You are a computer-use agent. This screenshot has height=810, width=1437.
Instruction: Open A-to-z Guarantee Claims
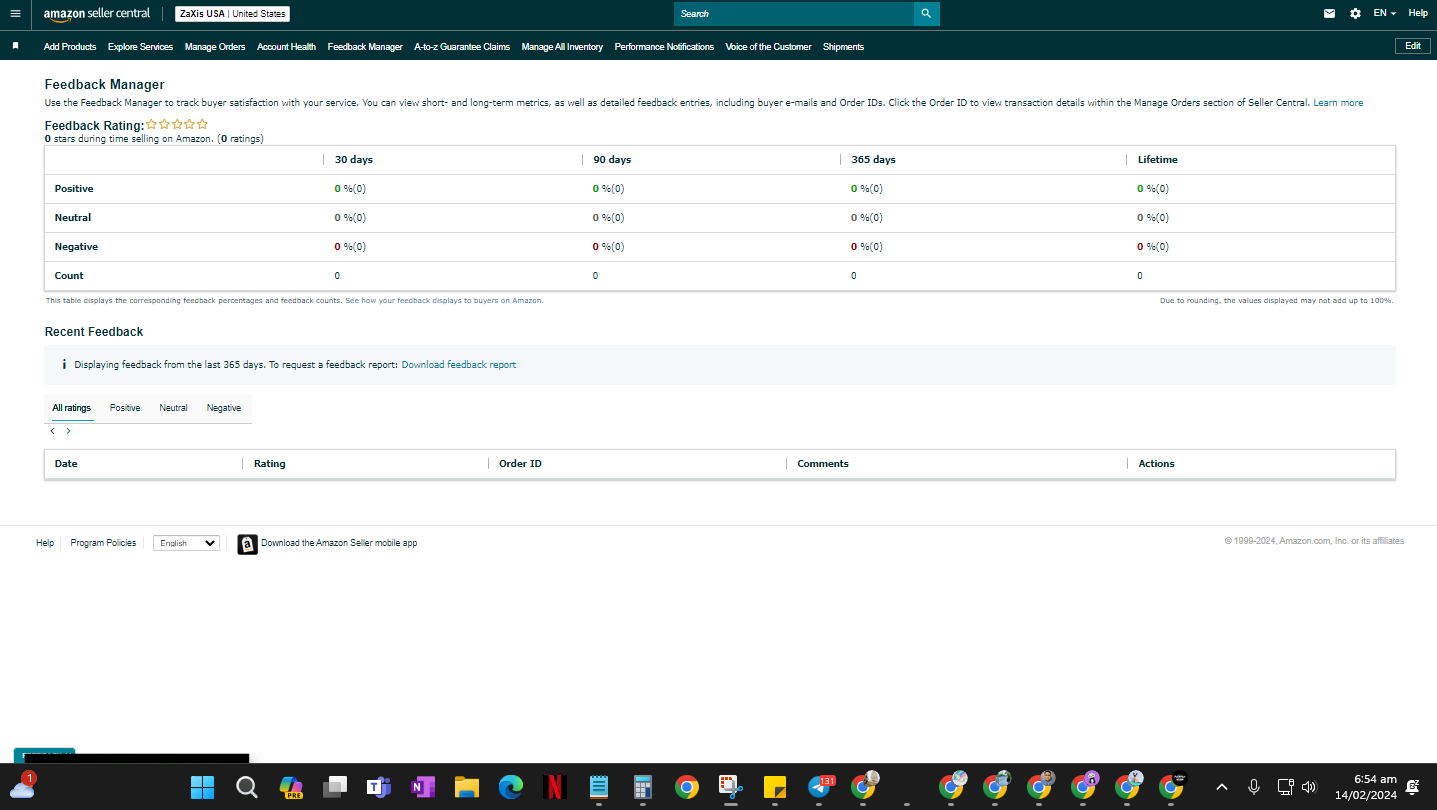click(462, 47)
